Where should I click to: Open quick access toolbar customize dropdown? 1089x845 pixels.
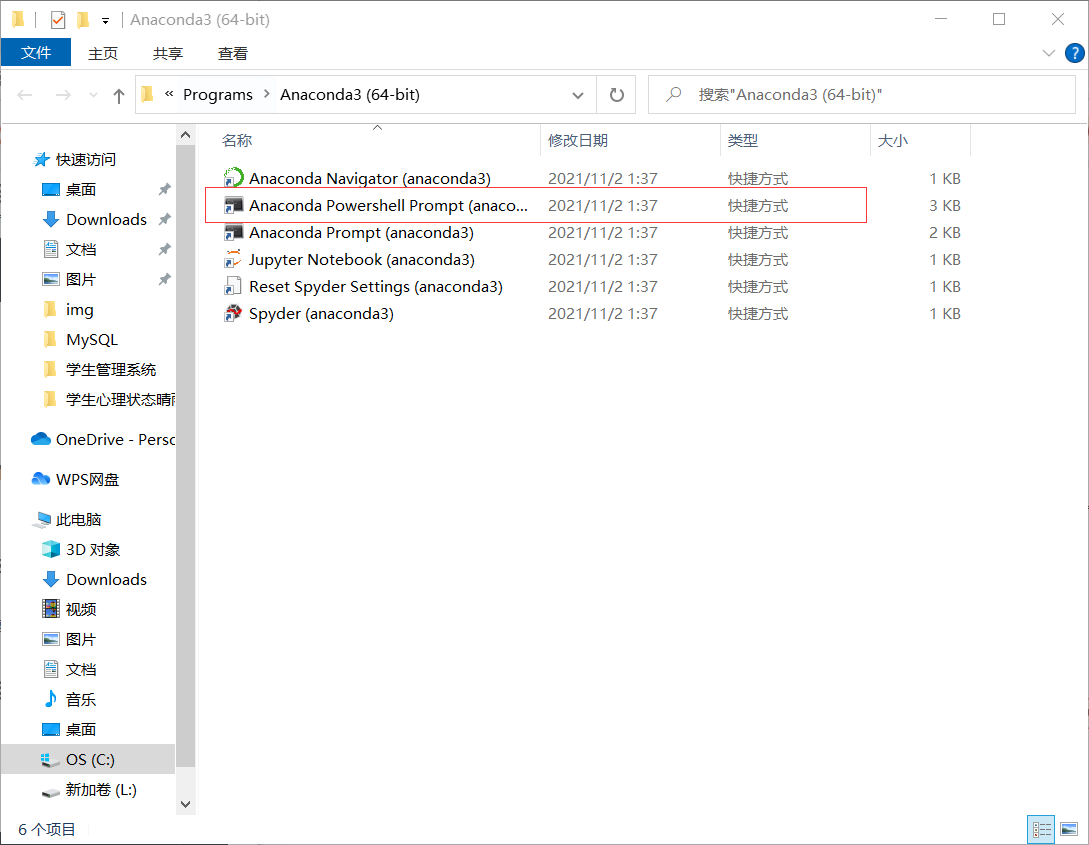tap(106, 21)
